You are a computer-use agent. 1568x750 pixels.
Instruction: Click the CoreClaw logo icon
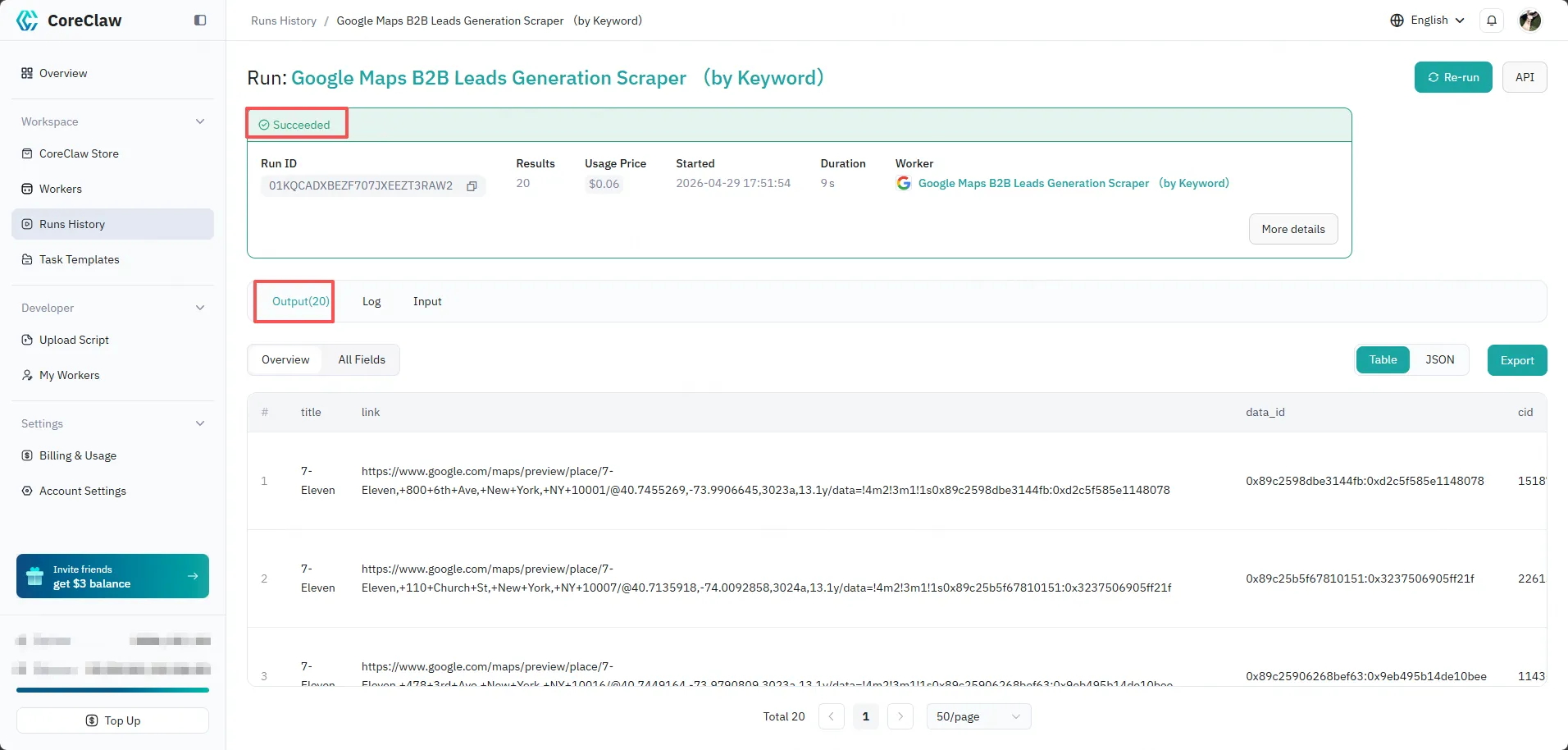coord(27,21)
